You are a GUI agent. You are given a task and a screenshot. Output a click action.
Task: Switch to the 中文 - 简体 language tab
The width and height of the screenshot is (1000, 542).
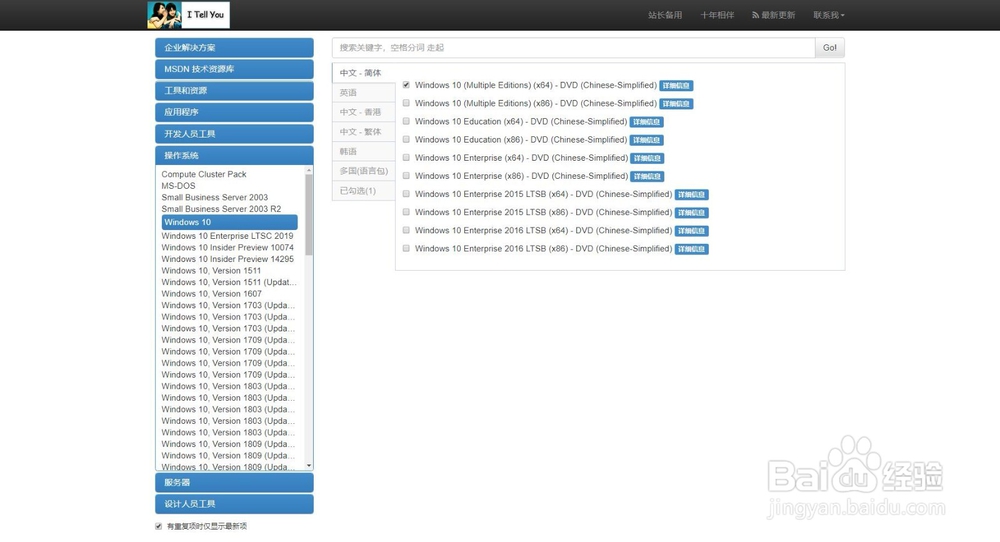click(364, 73)
